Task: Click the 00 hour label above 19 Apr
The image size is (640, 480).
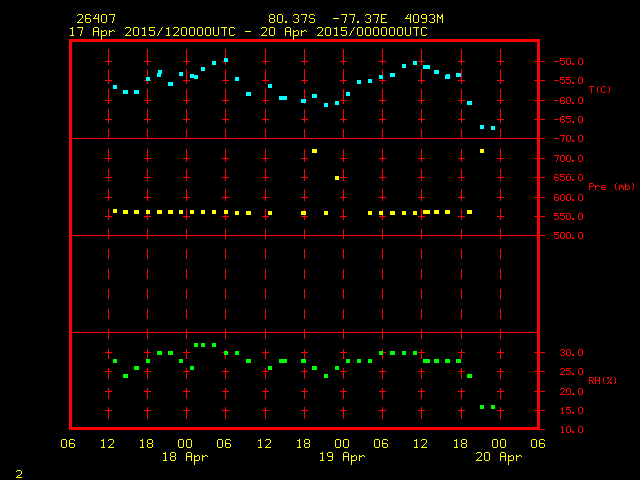Action: click(x=342, y=444)
